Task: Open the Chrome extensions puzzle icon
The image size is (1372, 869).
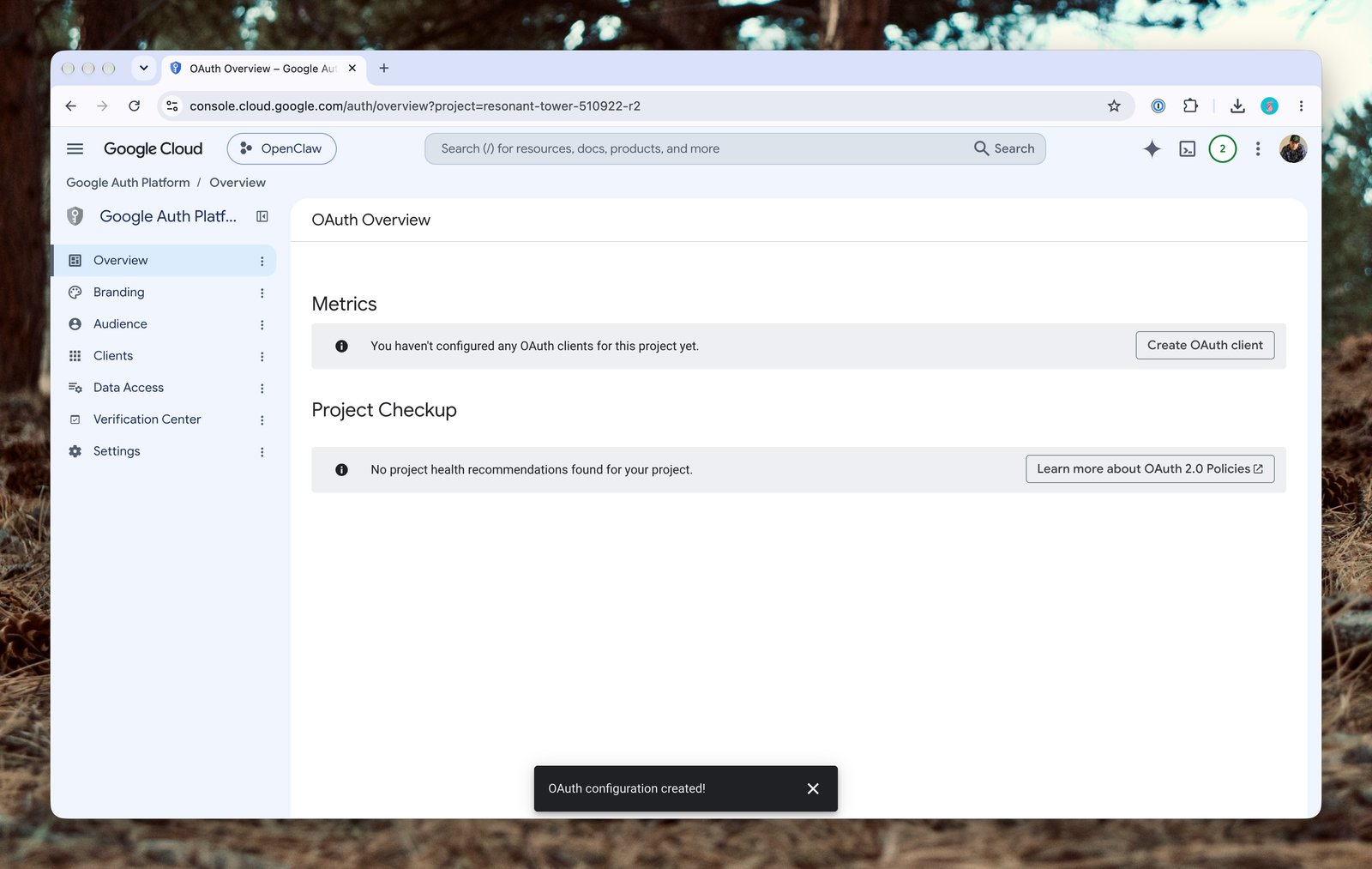Action: tap(1190, 106)
